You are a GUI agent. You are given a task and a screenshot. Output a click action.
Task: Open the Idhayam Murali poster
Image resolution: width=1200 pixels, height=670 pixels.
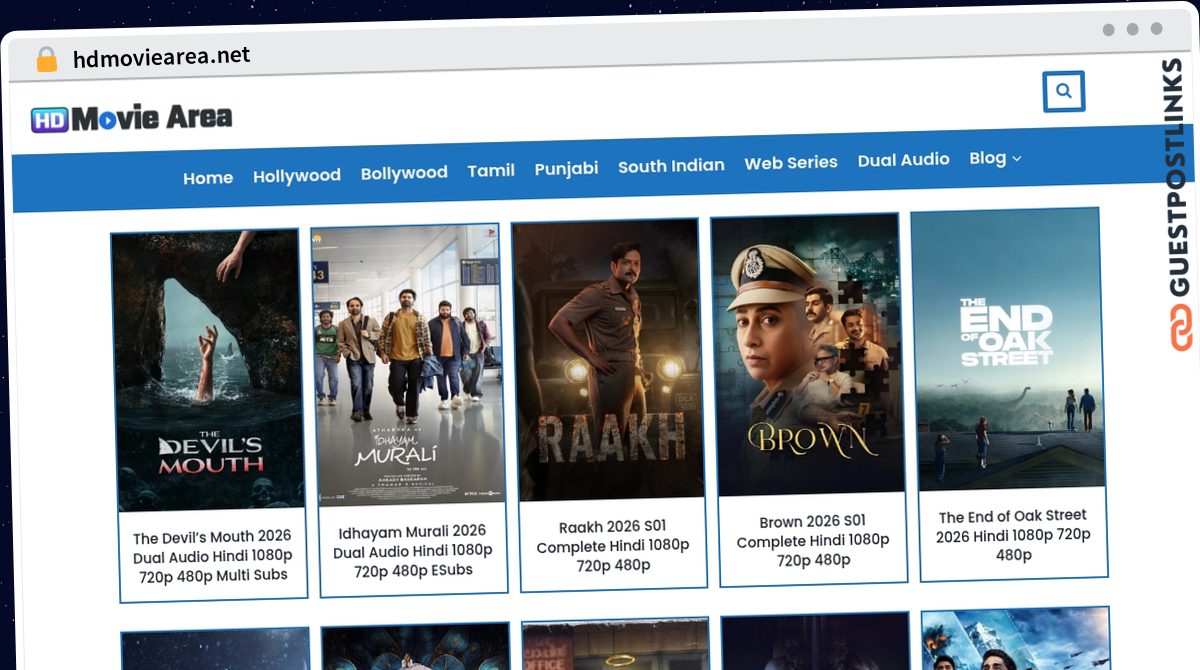tap(406, 366)
